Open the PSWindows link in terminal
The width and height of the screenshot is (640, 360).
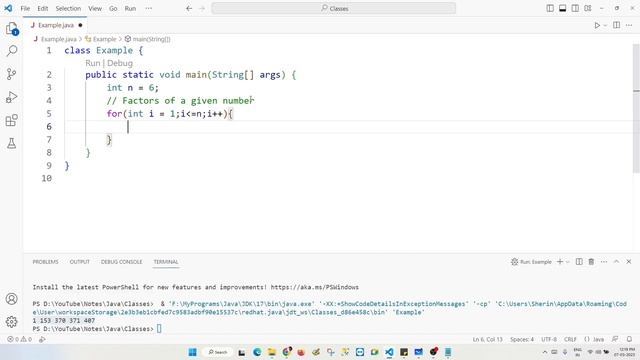[x=315, y=287]
